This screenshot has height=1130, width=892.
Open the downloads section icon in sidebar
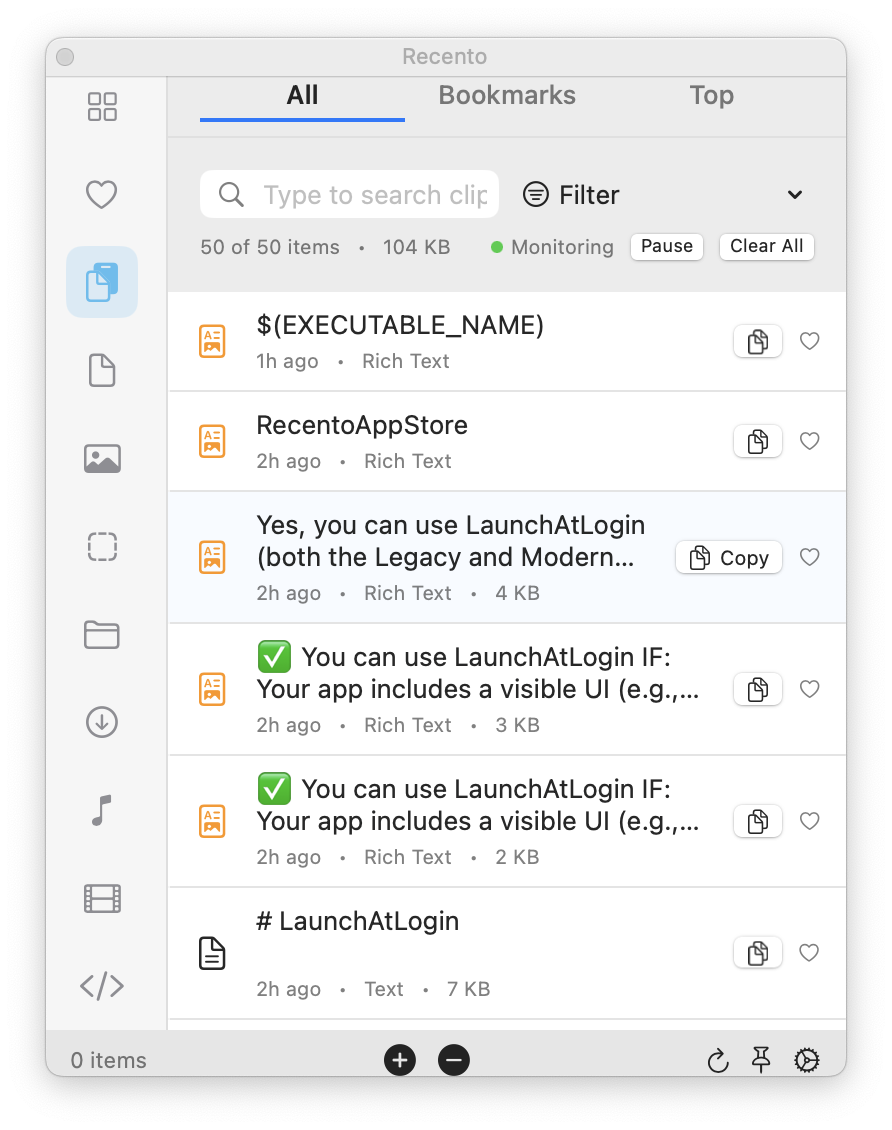click(x=101, y=722)
